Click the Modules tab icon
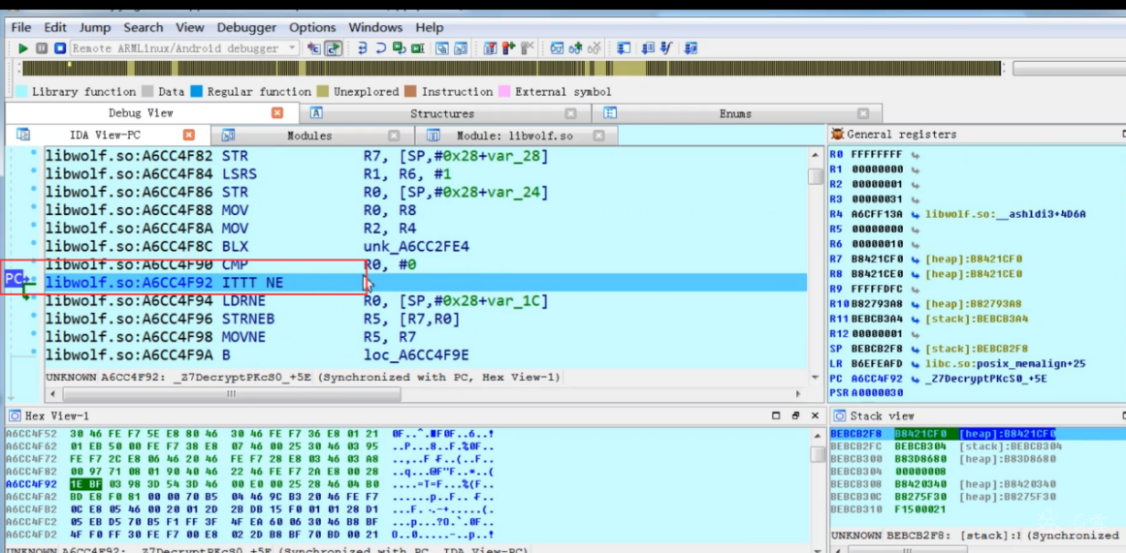Viewport: 1126px width, 553px height. point(228,134)
